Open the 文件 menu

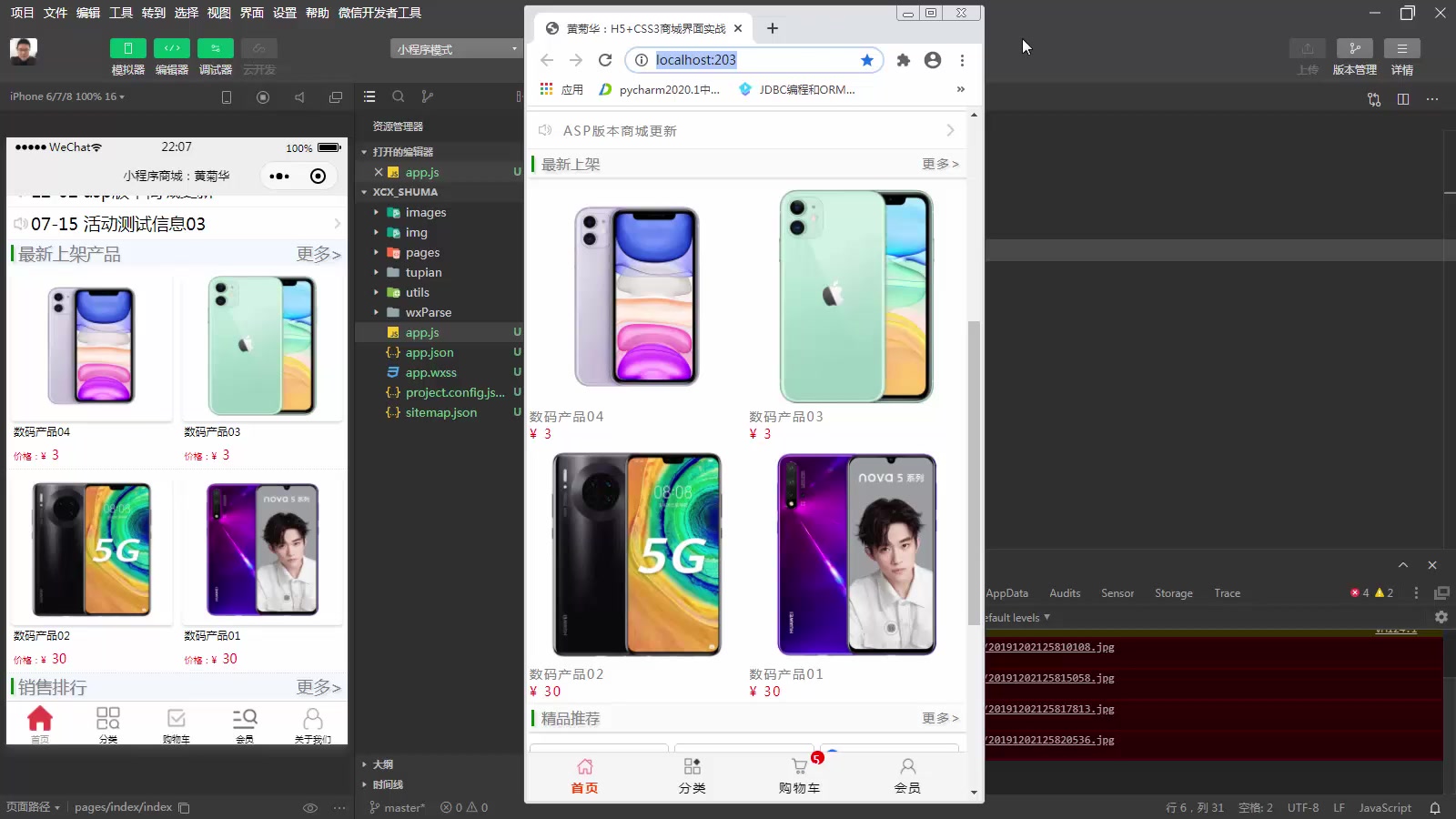56,13
